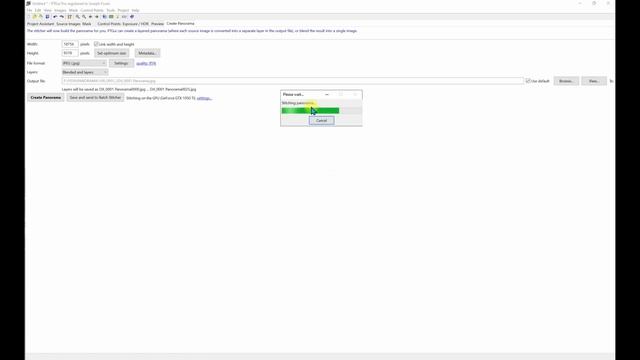640x360 pixels.
Task: Open the Edit menu
Action: [x=38, y=10]
